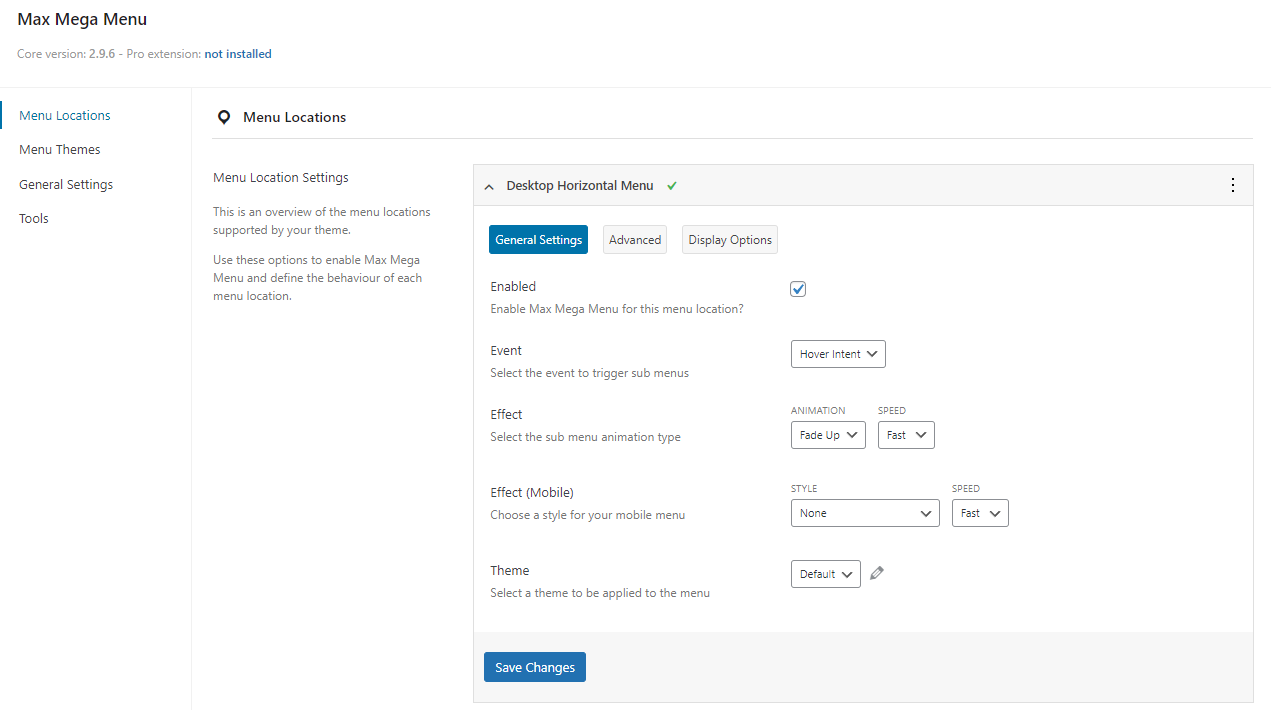This screenshot has width=1274, height=711.
Task: Click the 'not installed' Pro extension link
Action: (x=238, y=54)
